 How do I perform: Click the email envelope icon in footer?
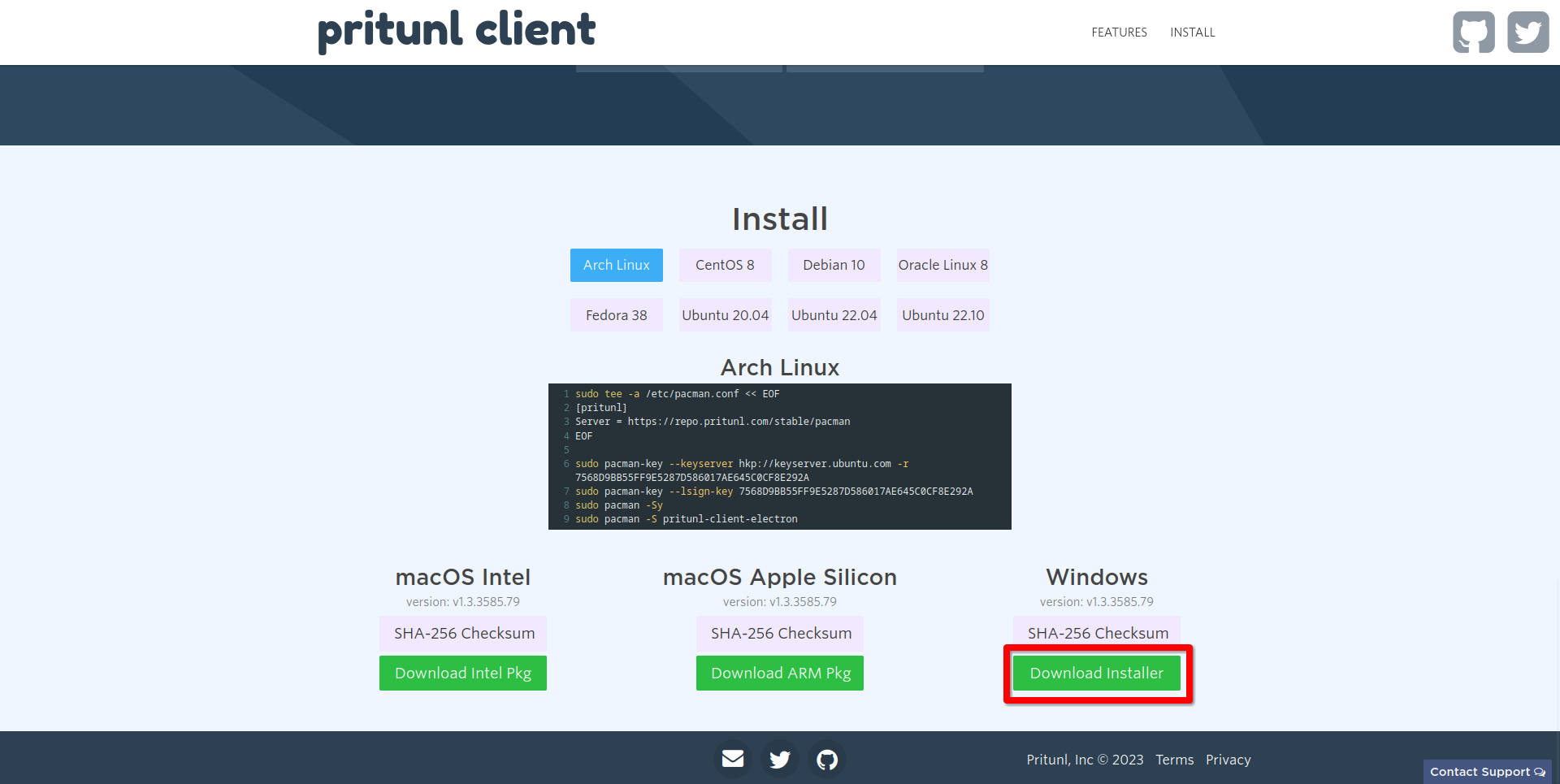733,759
